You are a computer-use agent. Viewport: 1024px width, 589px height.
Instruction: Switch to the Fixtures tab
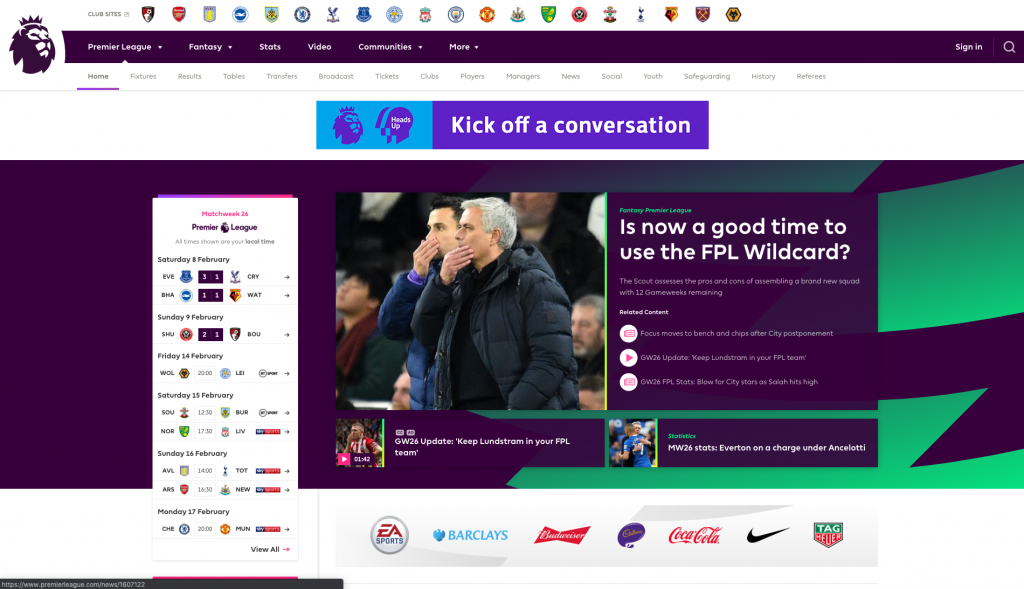click(143, 76)
